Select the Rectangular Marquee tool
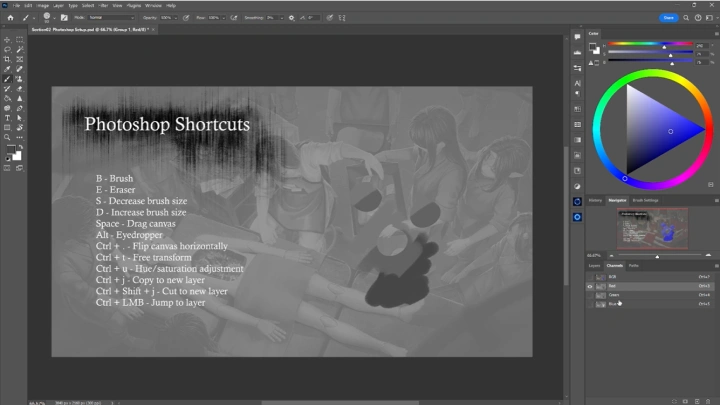 click(20, 40)
